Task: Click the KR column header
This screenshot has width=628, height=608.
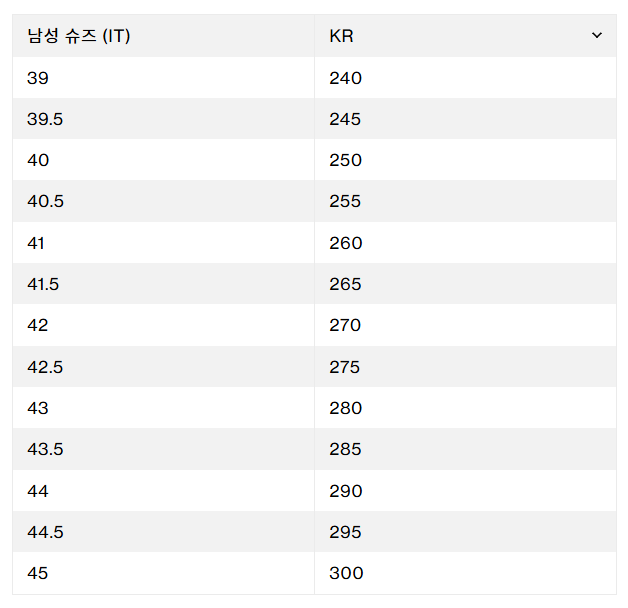Action: click(342, 36)
